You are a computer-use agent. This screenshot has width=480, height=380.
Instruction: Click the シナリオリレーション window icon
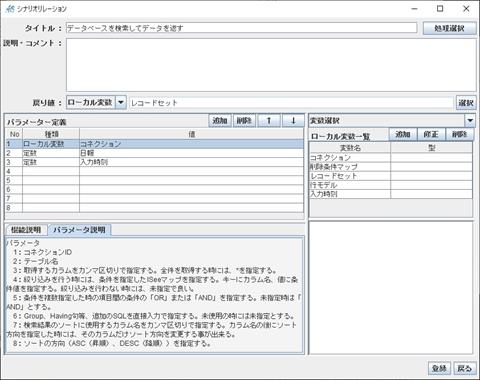pos(10,9)
